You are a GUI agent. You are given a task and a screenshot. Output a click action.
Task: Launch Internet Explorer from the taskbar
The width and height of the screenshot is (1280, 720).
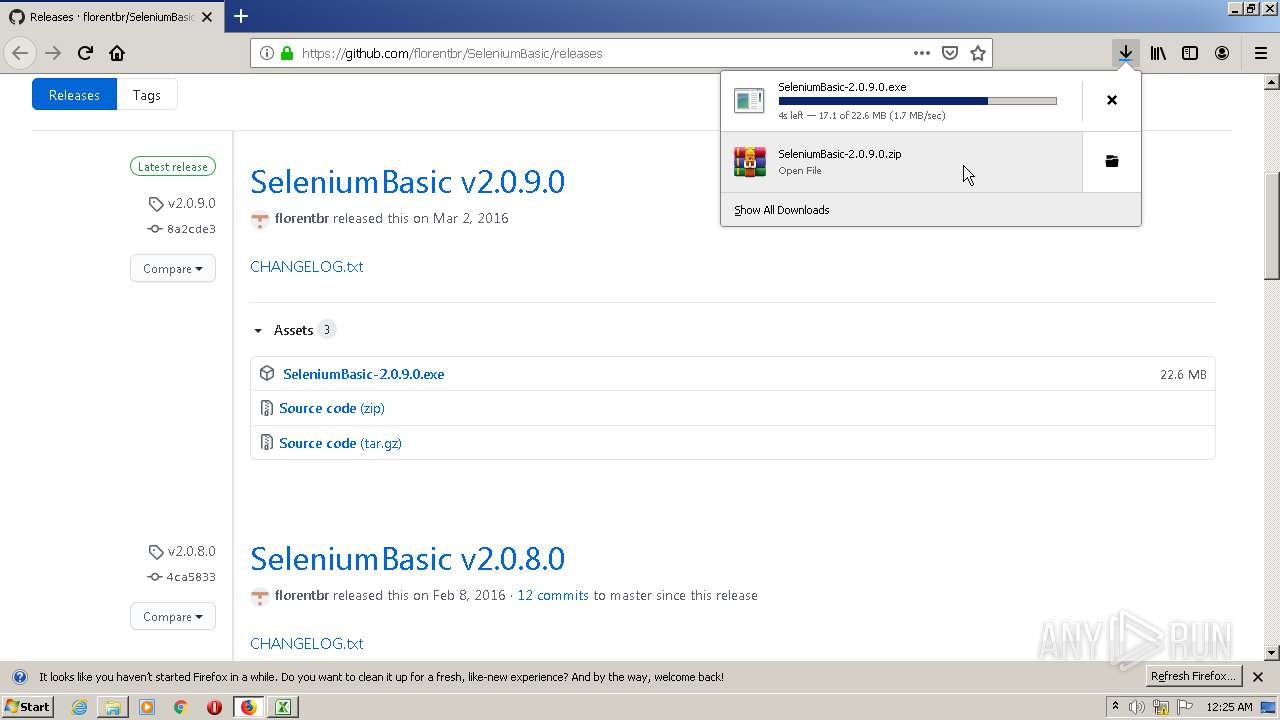(x=79, y=707)
